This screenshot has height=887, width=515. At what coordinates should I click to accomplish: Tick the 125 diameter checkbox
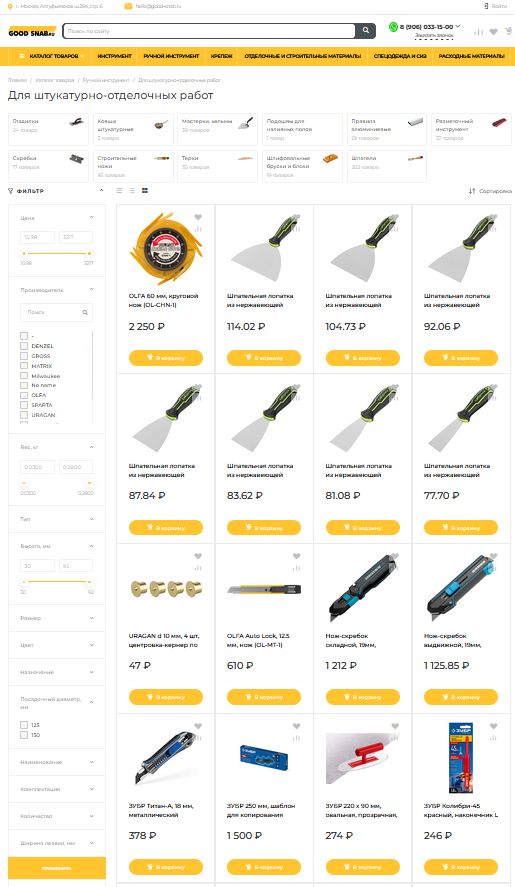click(x=24, y=725)
